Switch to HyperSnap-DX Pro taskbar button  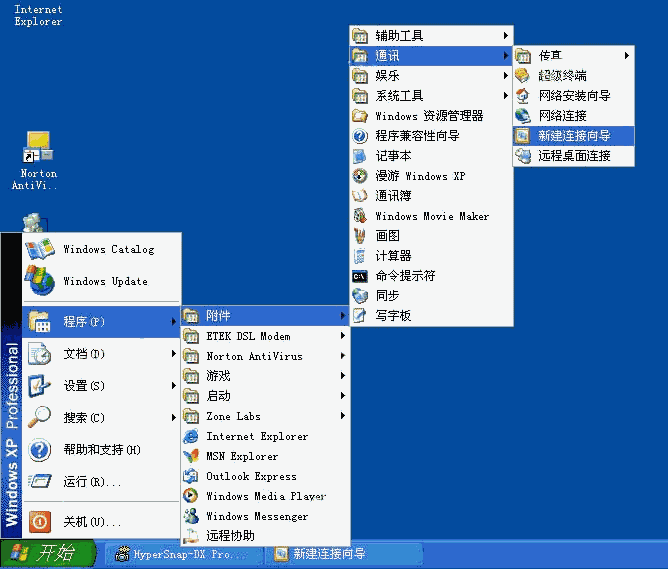(184, 554)
